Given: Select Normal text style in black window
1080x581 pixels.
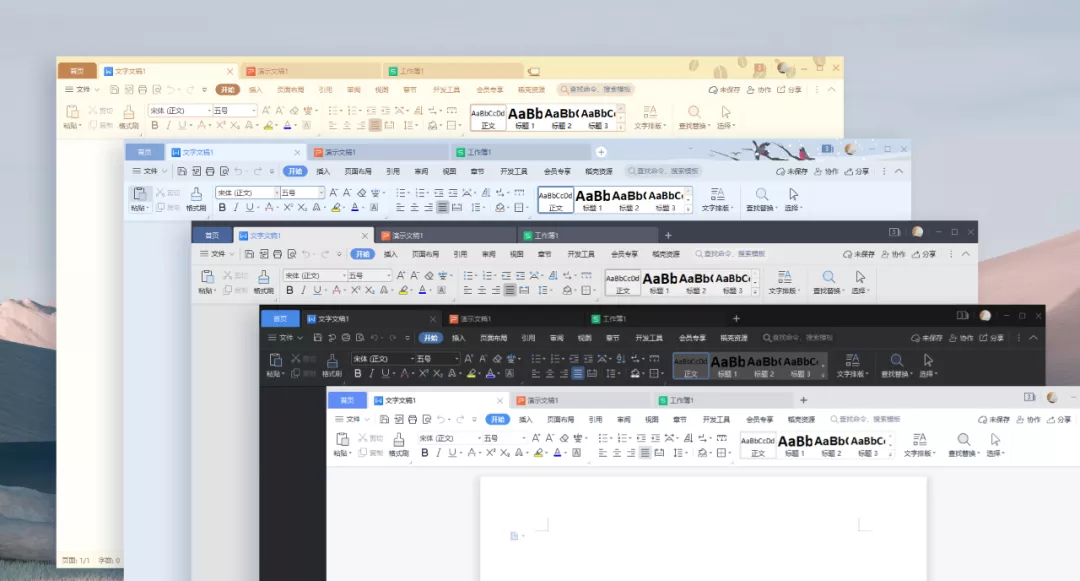Looking at the screenshot, I should pyautogui.click(x=690, y=366).
